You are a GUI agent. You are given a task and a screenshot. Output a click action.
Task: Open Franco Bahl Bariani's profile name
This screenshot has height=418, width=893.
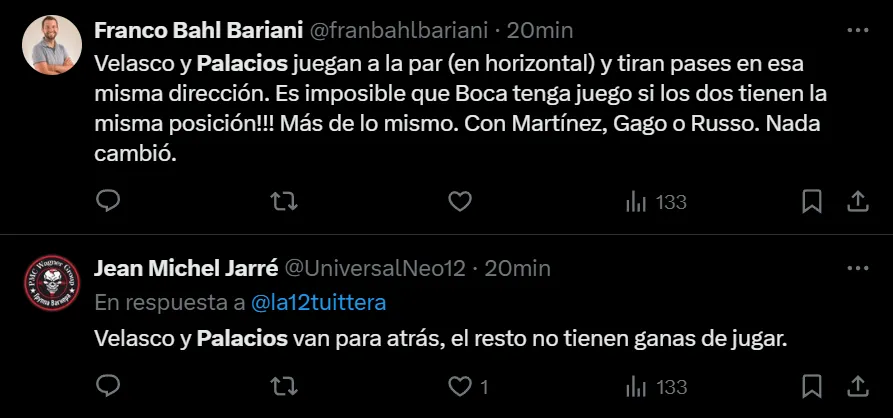[x=189, y=30]
